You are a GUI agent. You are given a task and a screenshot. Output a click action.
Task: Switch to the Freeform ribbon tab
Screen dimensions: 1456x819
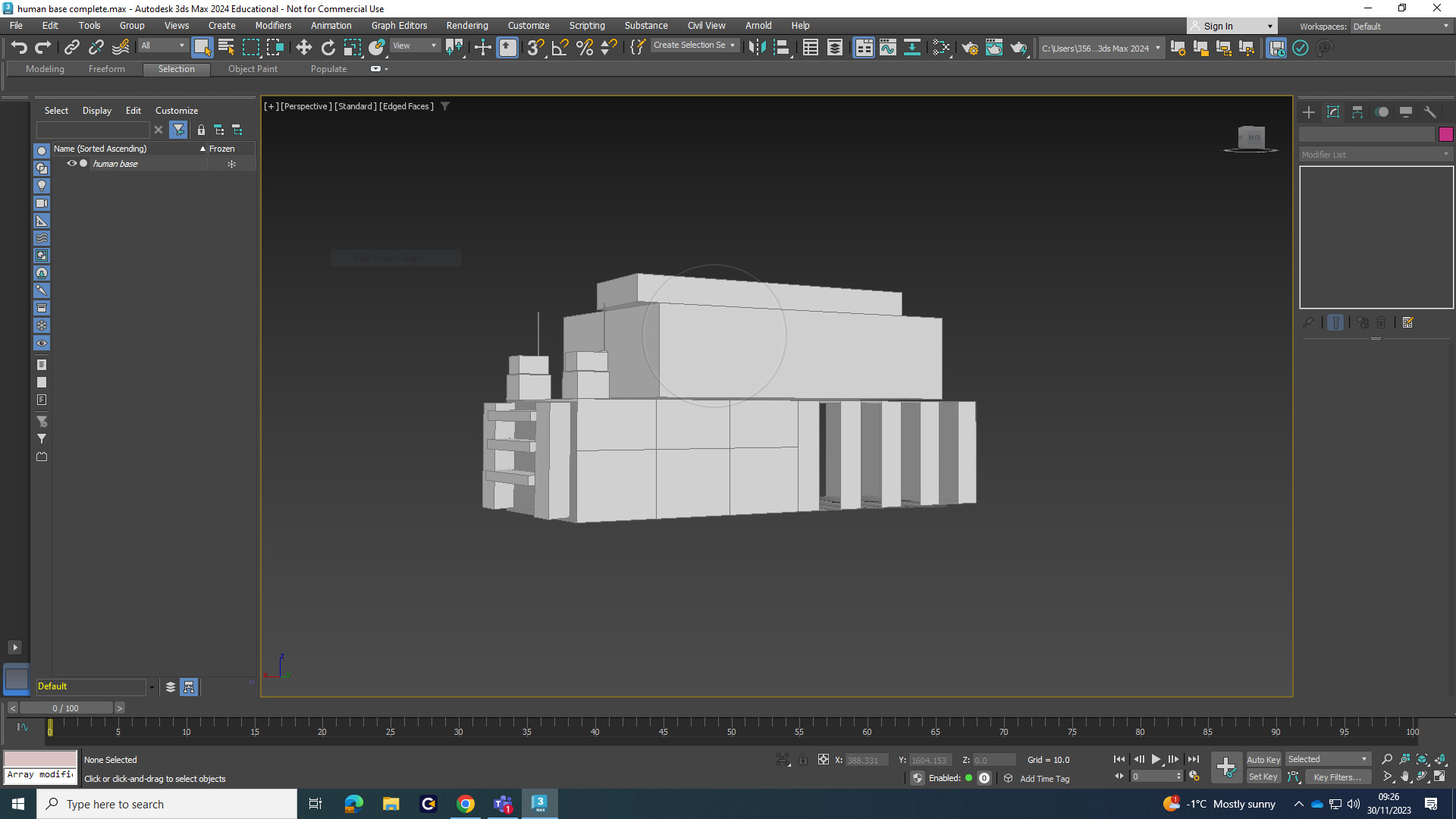click(106, 69)
